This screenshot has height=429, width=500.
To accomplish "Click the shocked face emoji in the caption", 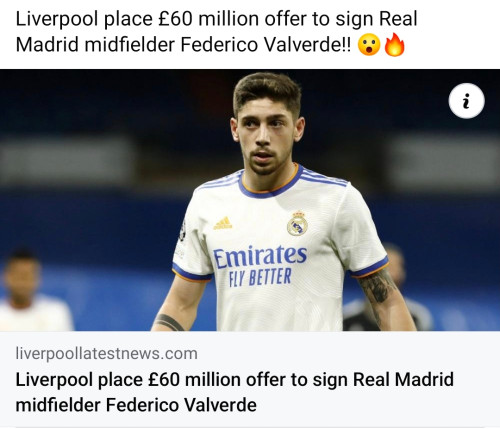I will point(369,45).
